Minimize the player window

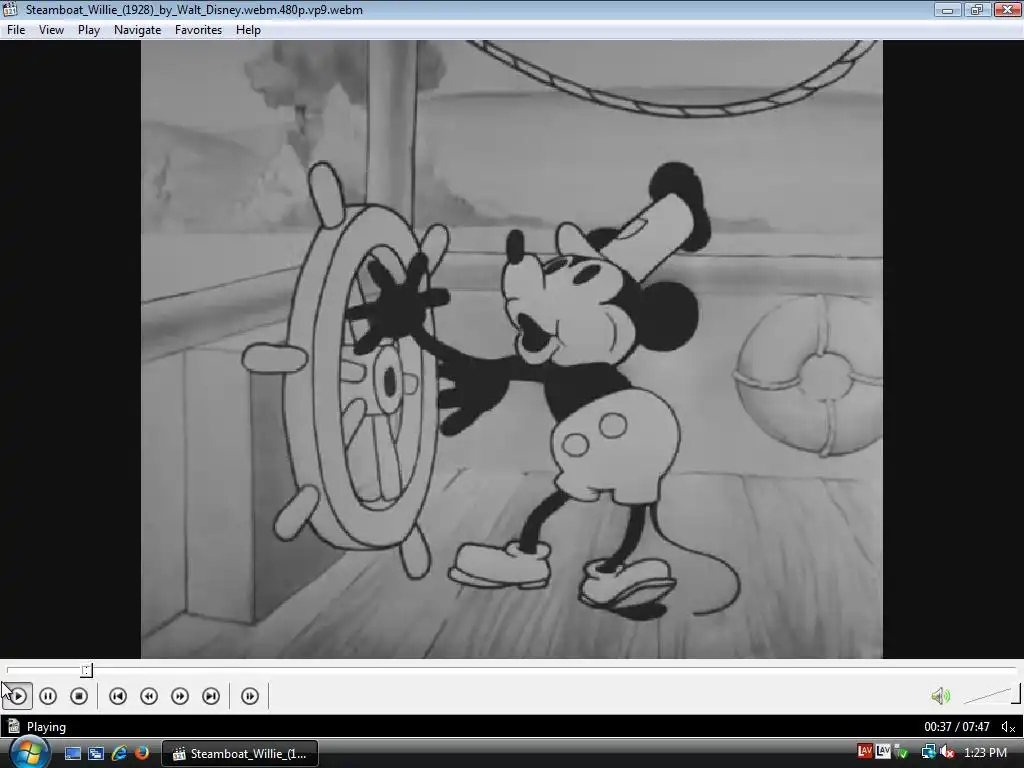(x=947, y=10)
